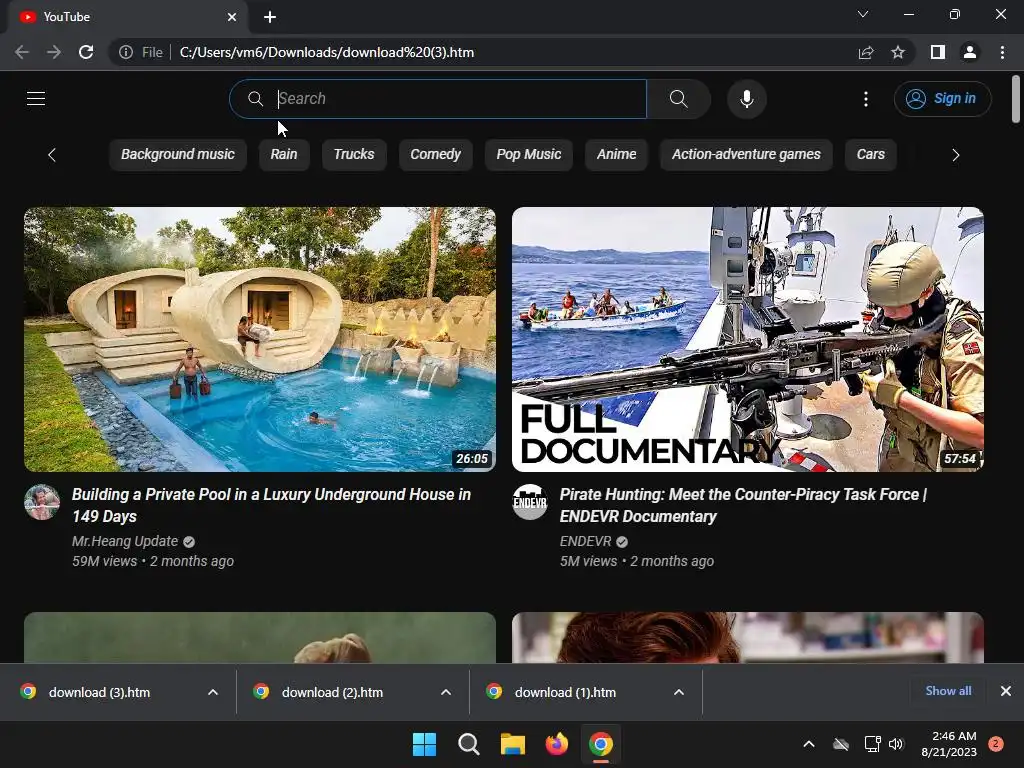Click Show all downloads
Viewport: 1024px width, 768px height.
coord(948,691)
